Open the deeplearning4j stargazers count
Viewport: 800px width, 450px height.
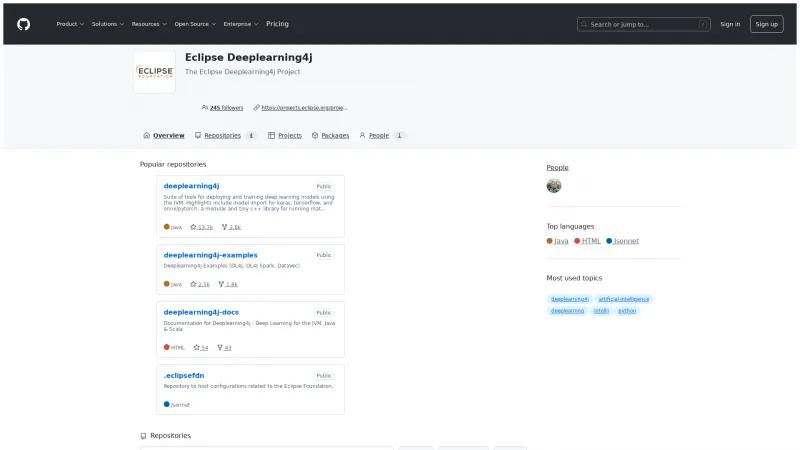point(205,228)
